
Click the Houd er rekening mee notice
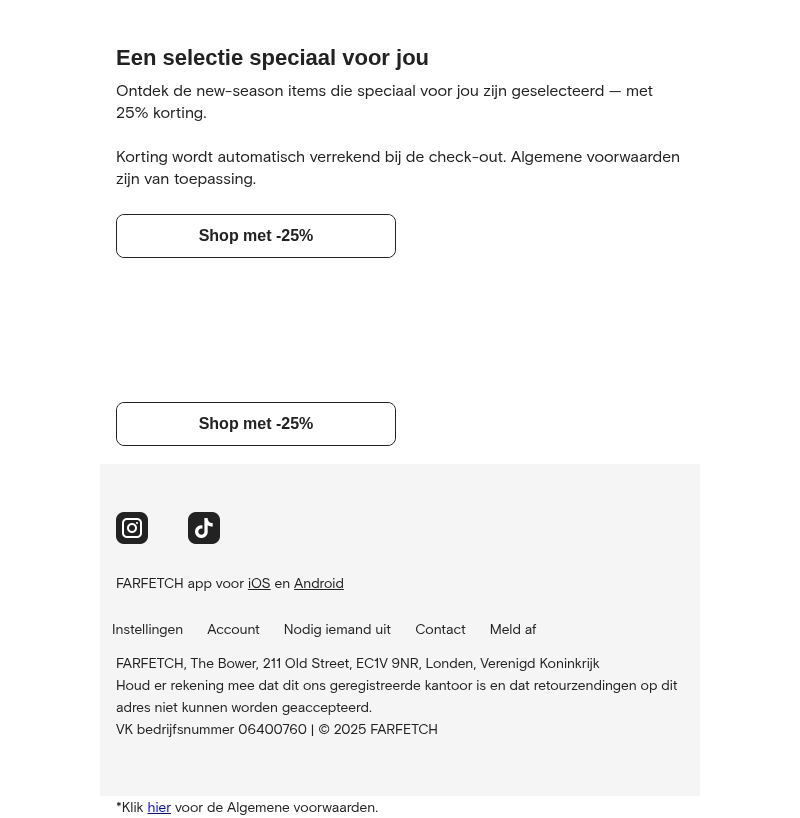pyautogui.click(x=397, y=696)
